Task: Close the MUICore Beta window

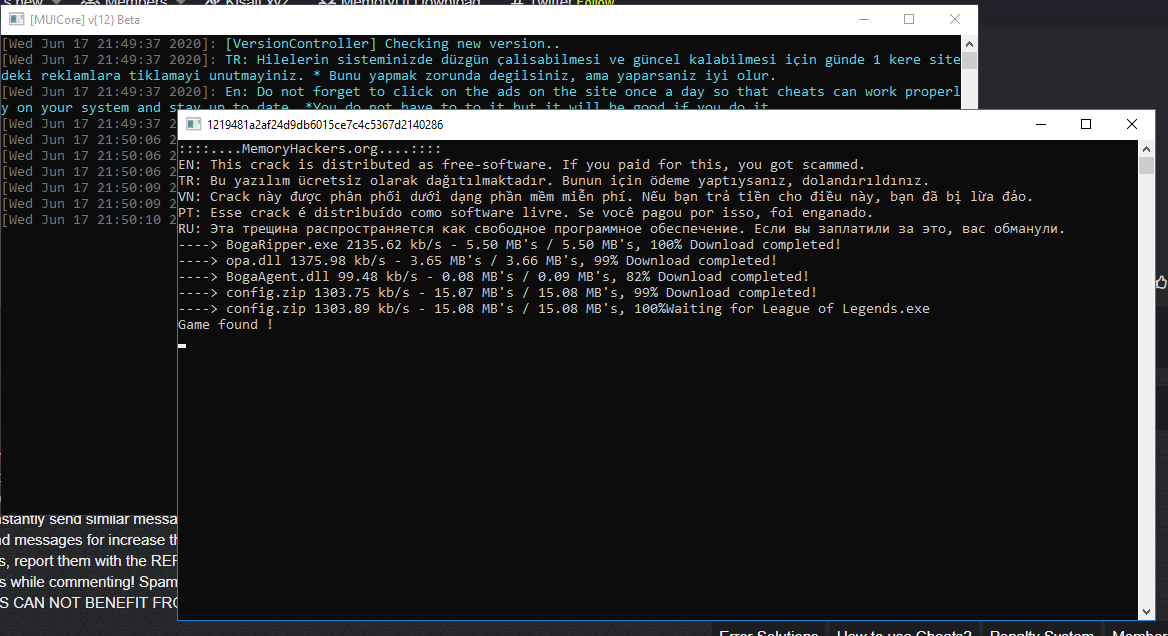Action: click(955, 19)
